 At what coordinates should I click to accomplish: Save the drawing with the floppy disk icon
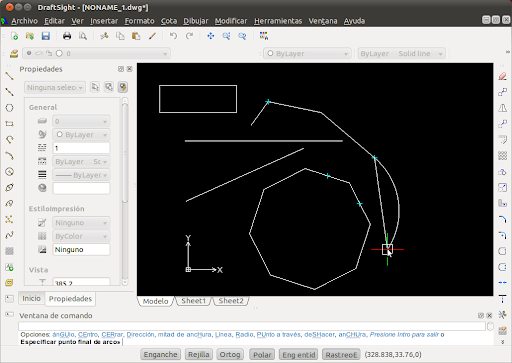tap(46, 36)
